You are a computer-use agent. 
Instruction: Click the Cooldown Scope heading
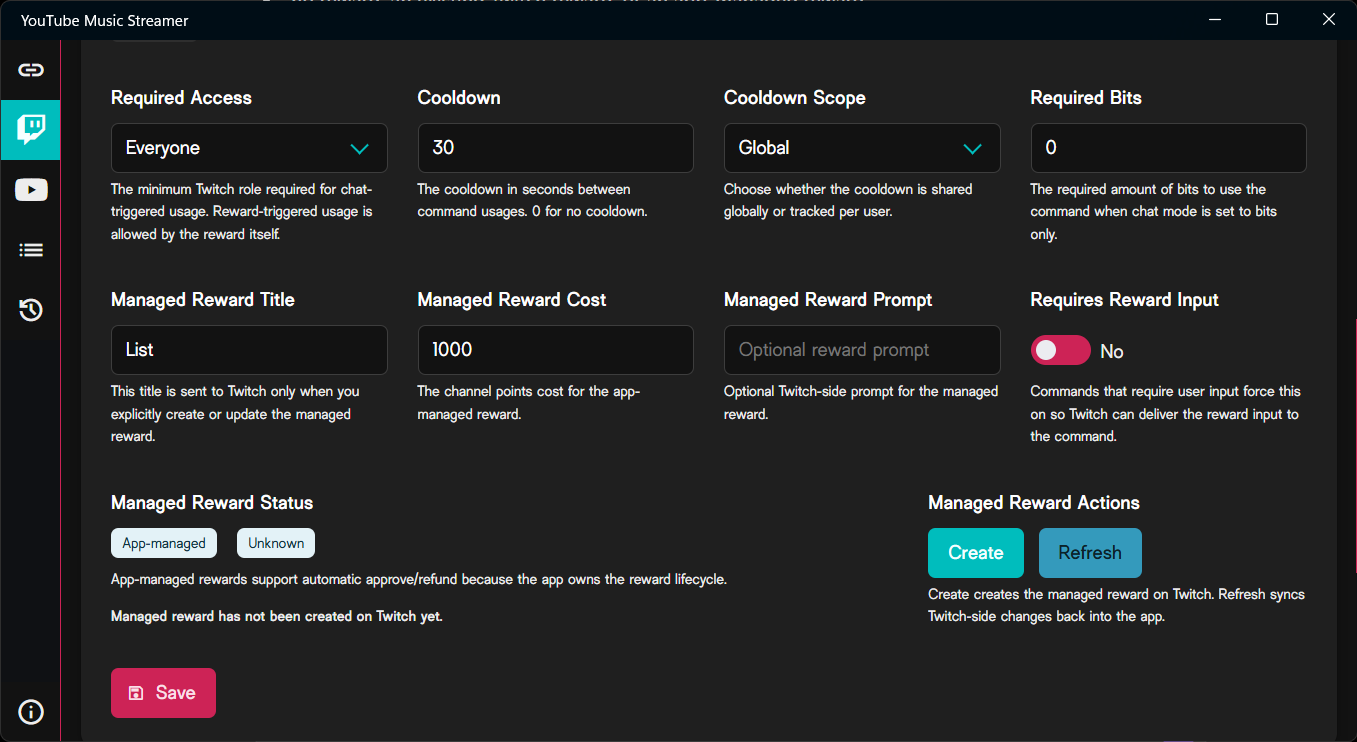[x=795, y=98]
